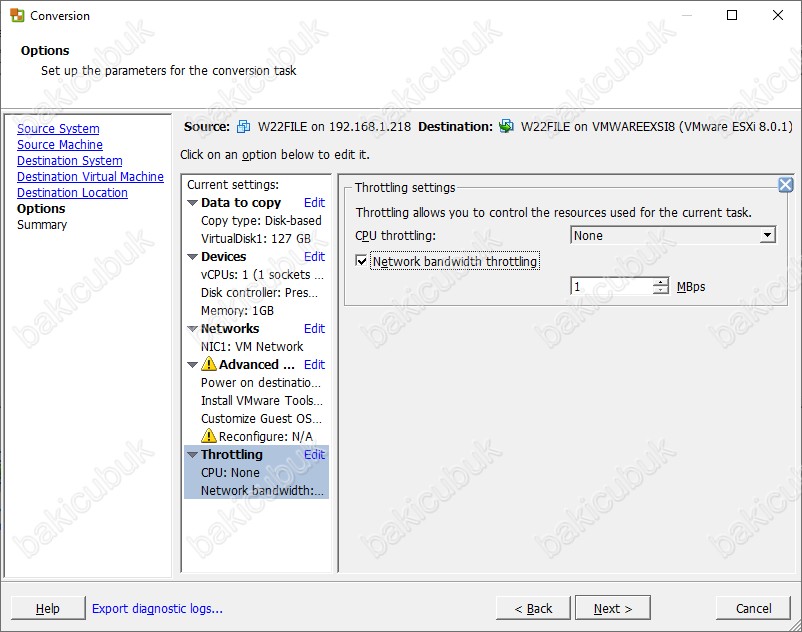This screenshot has width=802, height=632.
Task: Collapse the Throttling section
Action: [x=192, y=455]
